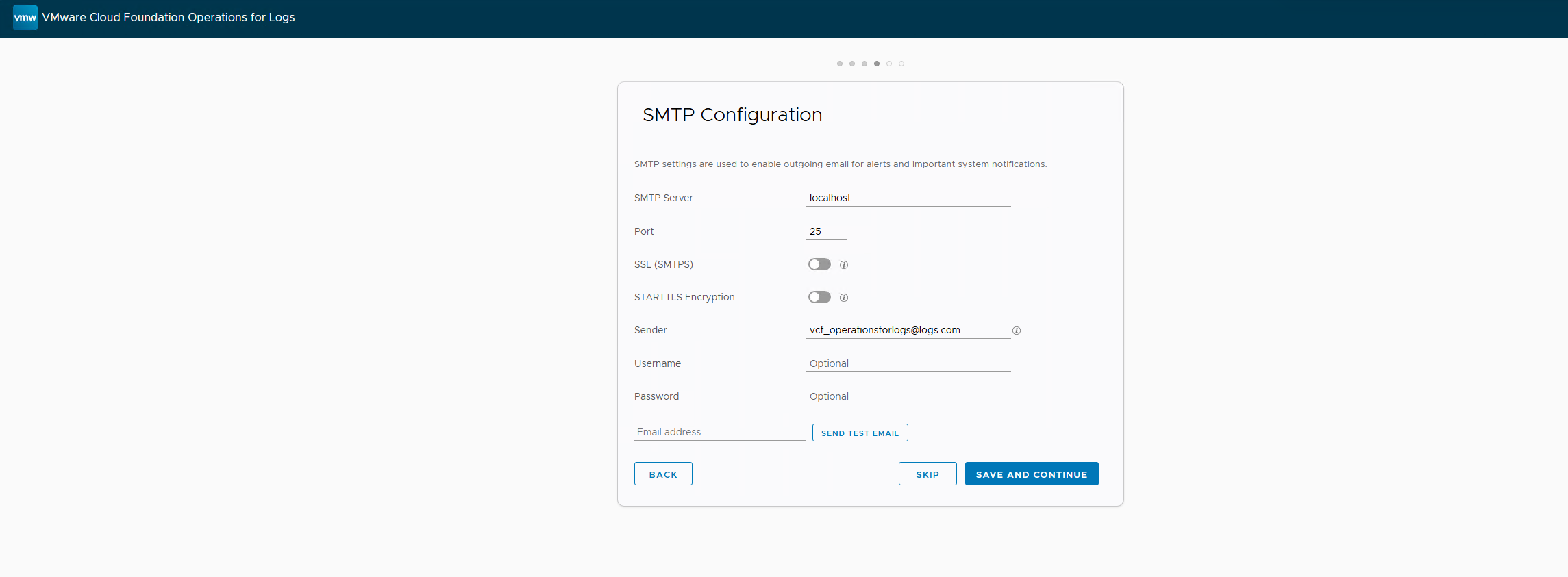Click into the optional Username field
This screenshot has width=1568, height=577.
click(908, 363)
